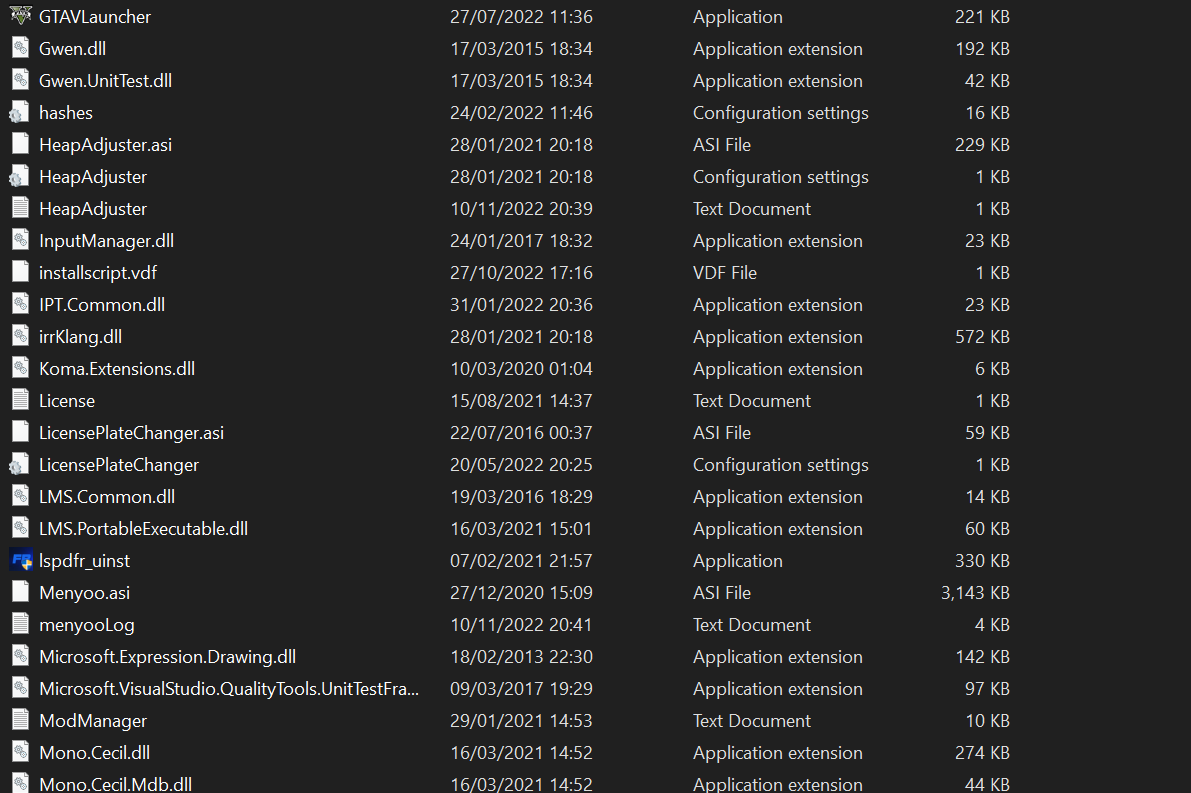
Task: Select the License text document
Action: 67,401
